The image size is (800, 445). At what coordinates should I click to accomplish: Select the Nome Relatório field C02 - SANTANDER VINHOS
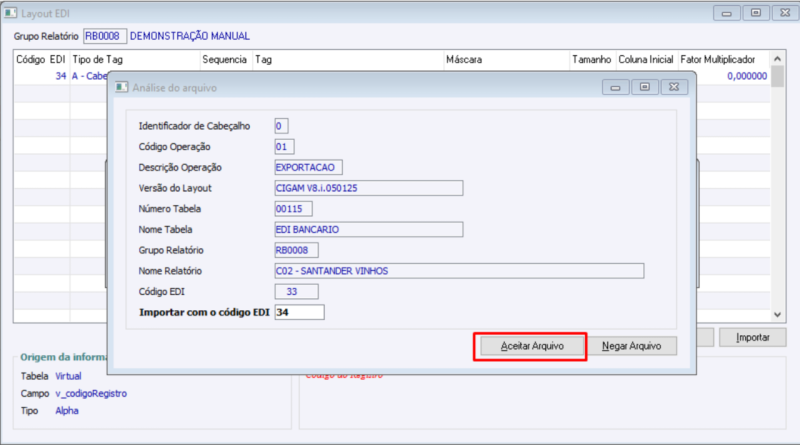[x=459, y=271]
